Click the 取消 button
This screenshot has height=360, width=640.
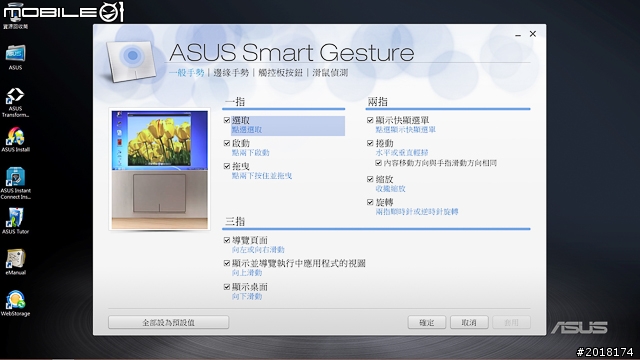pyautogui.click(x=469, y=322)
